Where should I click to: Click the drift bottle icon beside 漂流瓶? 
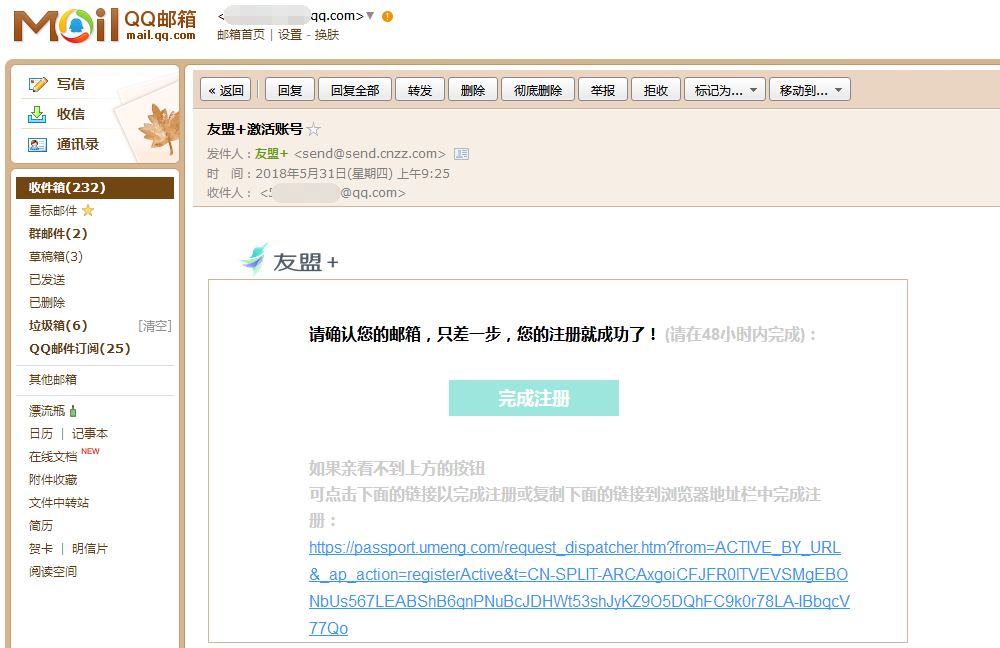pyautogui.click(x=73, y=411)
